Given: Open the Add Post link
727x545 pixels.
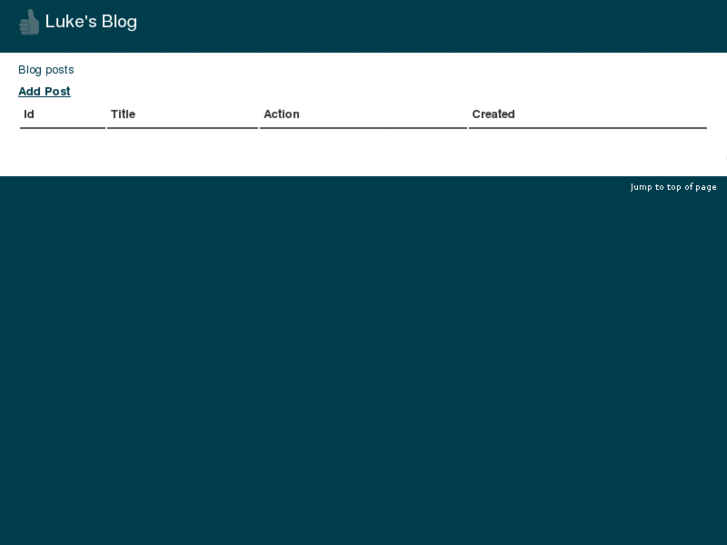Looking at the screenshot, I should (x=45, y=91).
